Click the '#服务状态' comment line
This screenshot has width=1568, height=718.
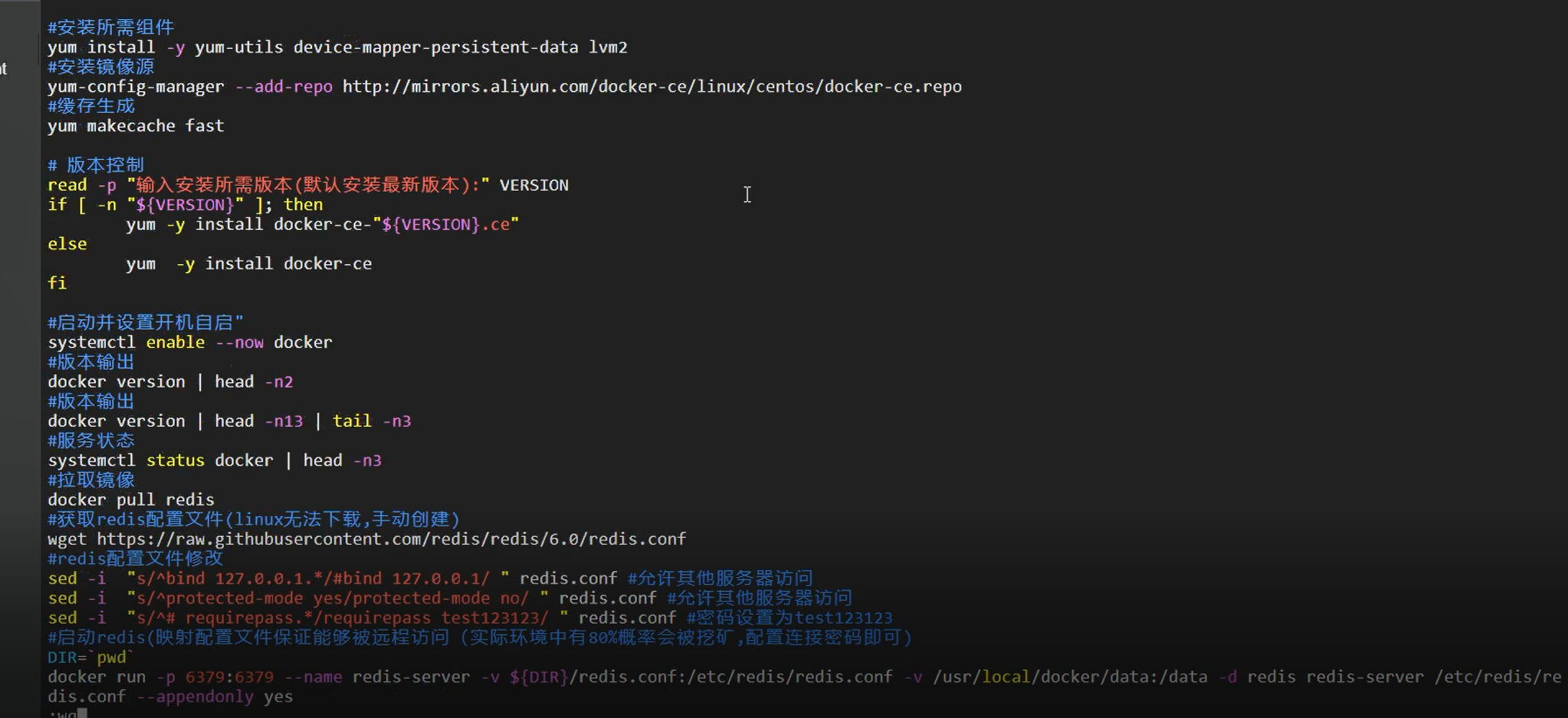point(92,440)
